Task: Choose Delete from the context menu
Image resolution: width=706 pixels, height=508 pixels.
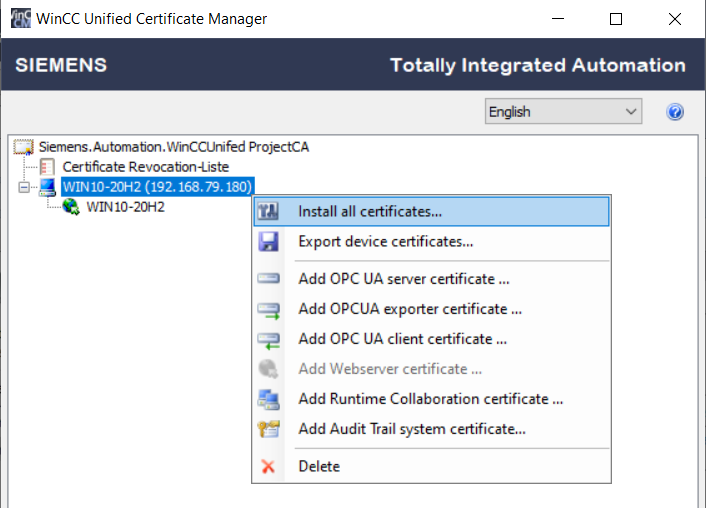Action: [x=431, y=466]
